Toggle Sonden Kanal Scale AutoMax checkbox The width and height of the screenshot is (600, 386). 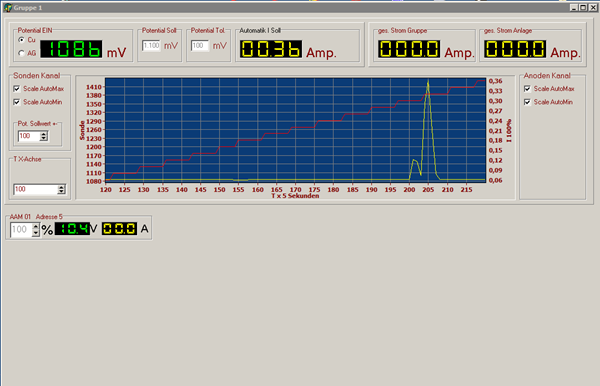click(16, 89)
